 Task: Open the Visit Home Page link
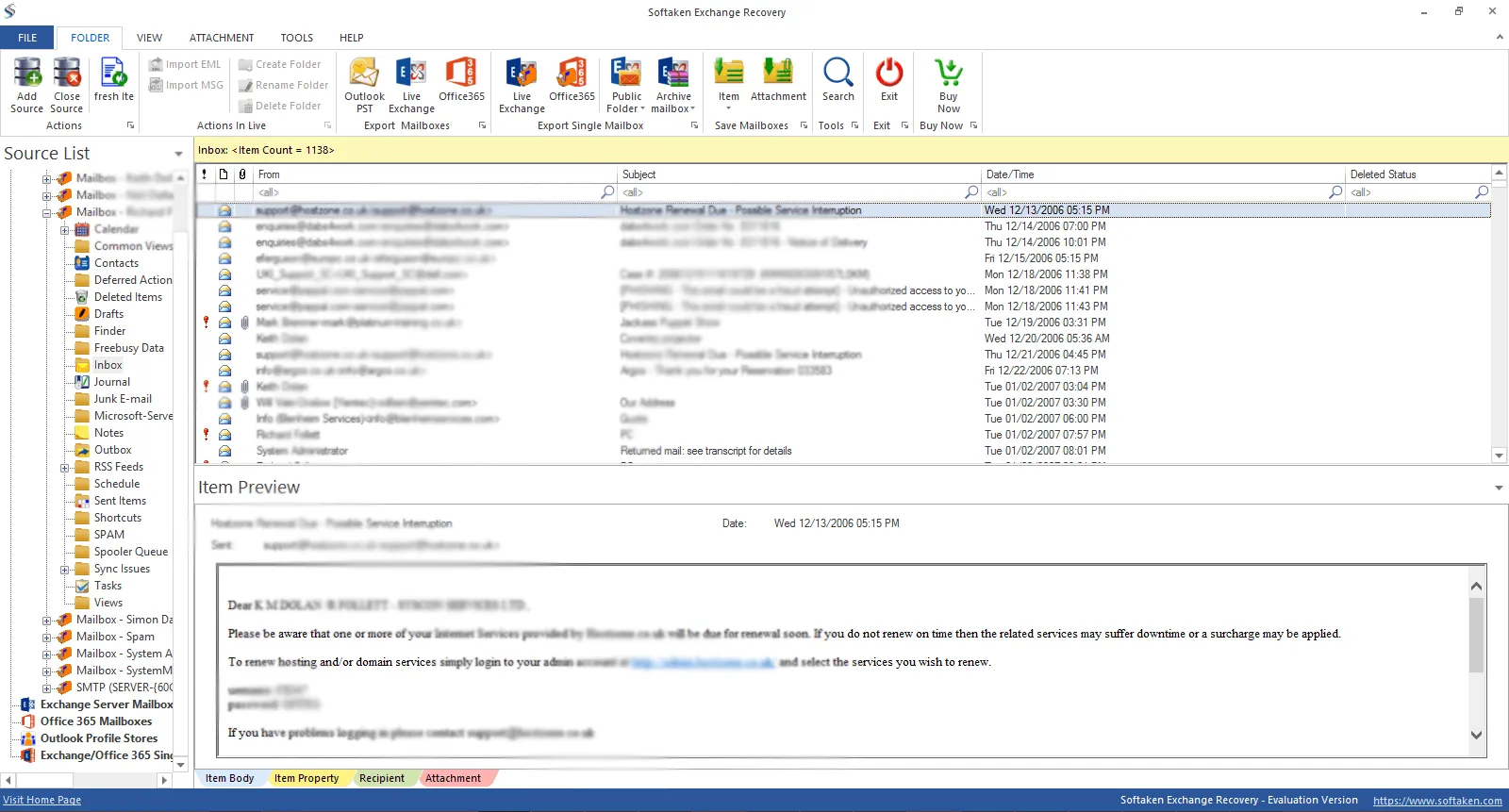point(41,800)
